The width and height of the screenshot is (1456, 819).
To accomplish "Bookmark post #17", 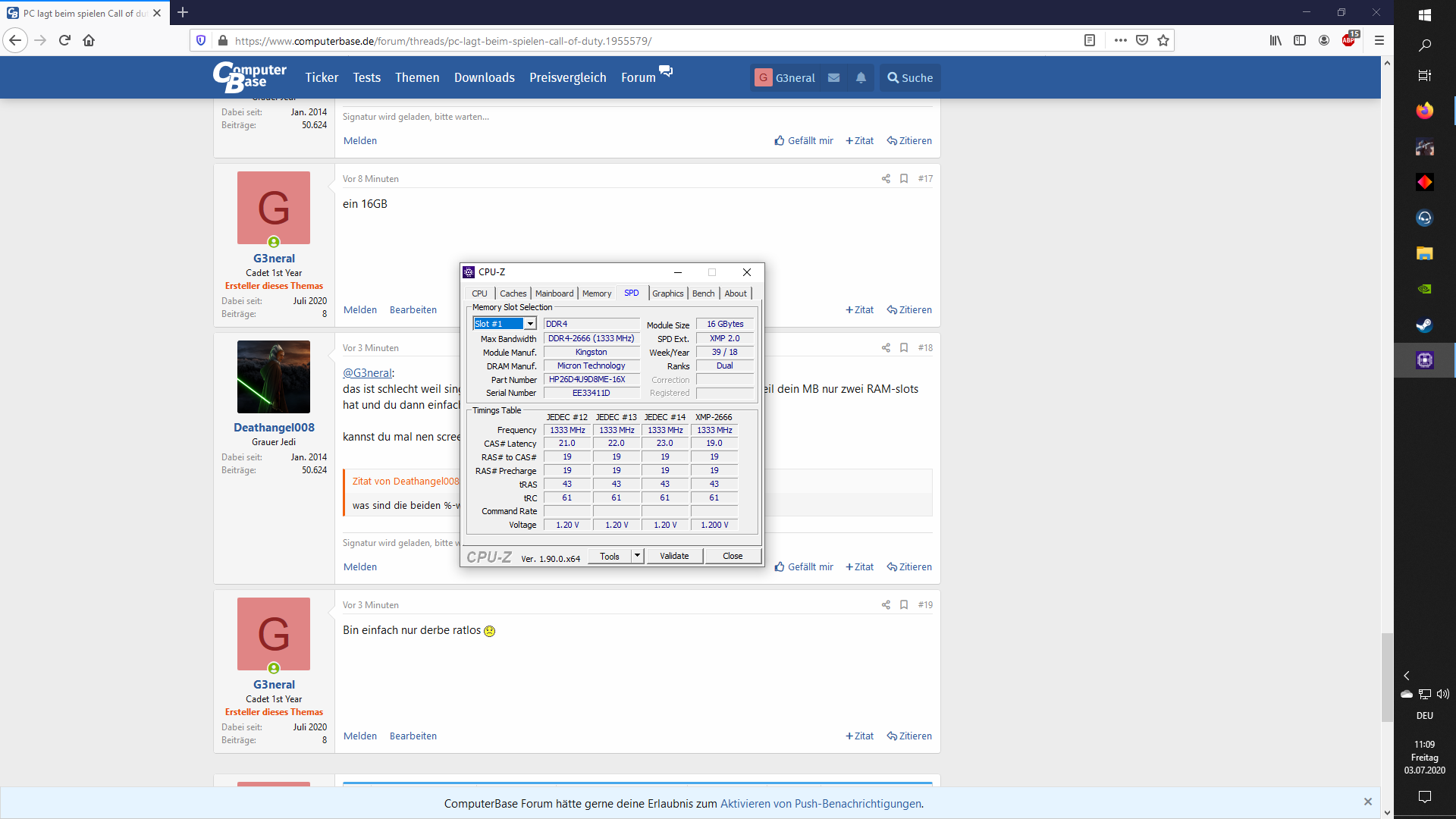I will pos(904,179).
